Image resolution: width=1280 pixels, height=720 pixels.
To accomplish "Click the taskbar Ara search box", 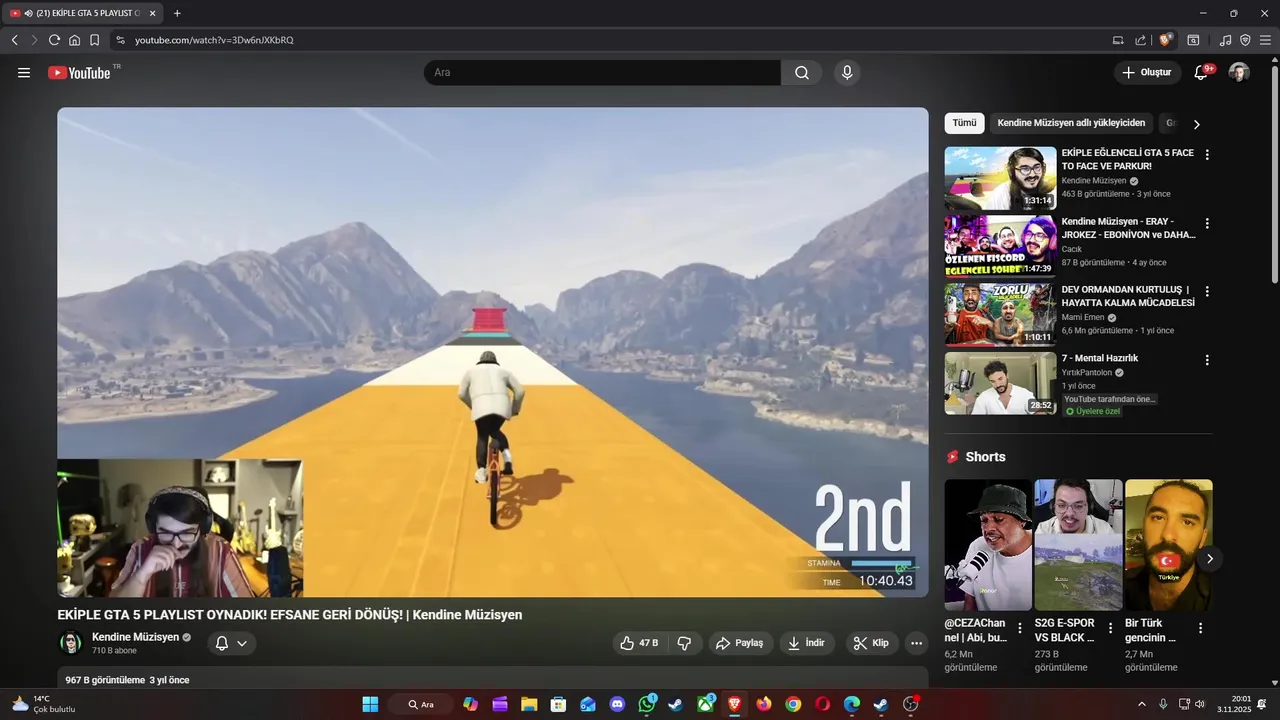I will 421,704.
